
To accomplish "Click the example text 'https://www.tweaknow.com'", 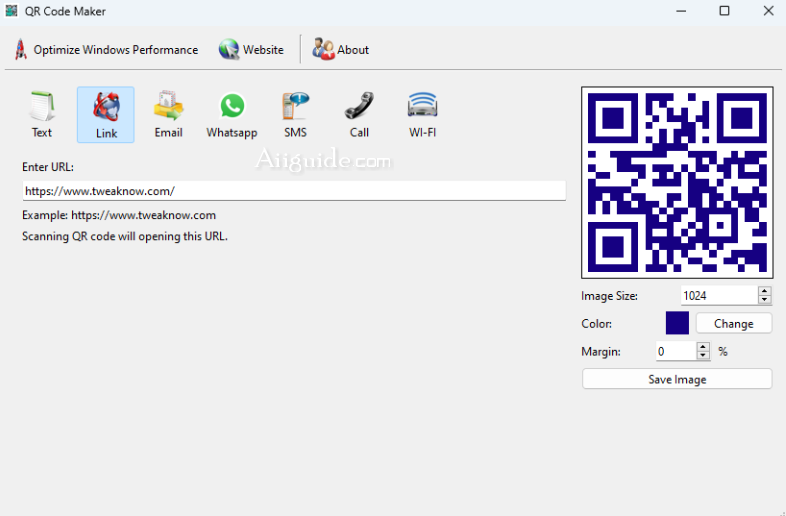I will (x=143, y=215).
